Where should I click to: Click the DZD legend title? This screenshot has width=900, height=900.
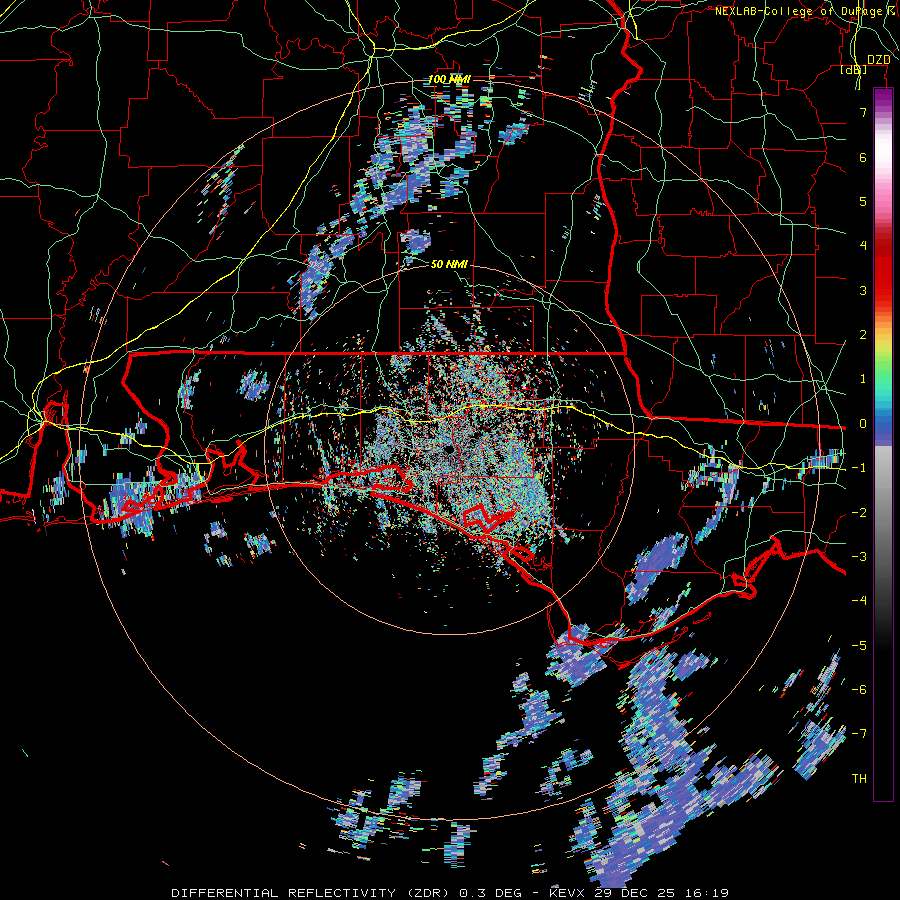point(878,60)
